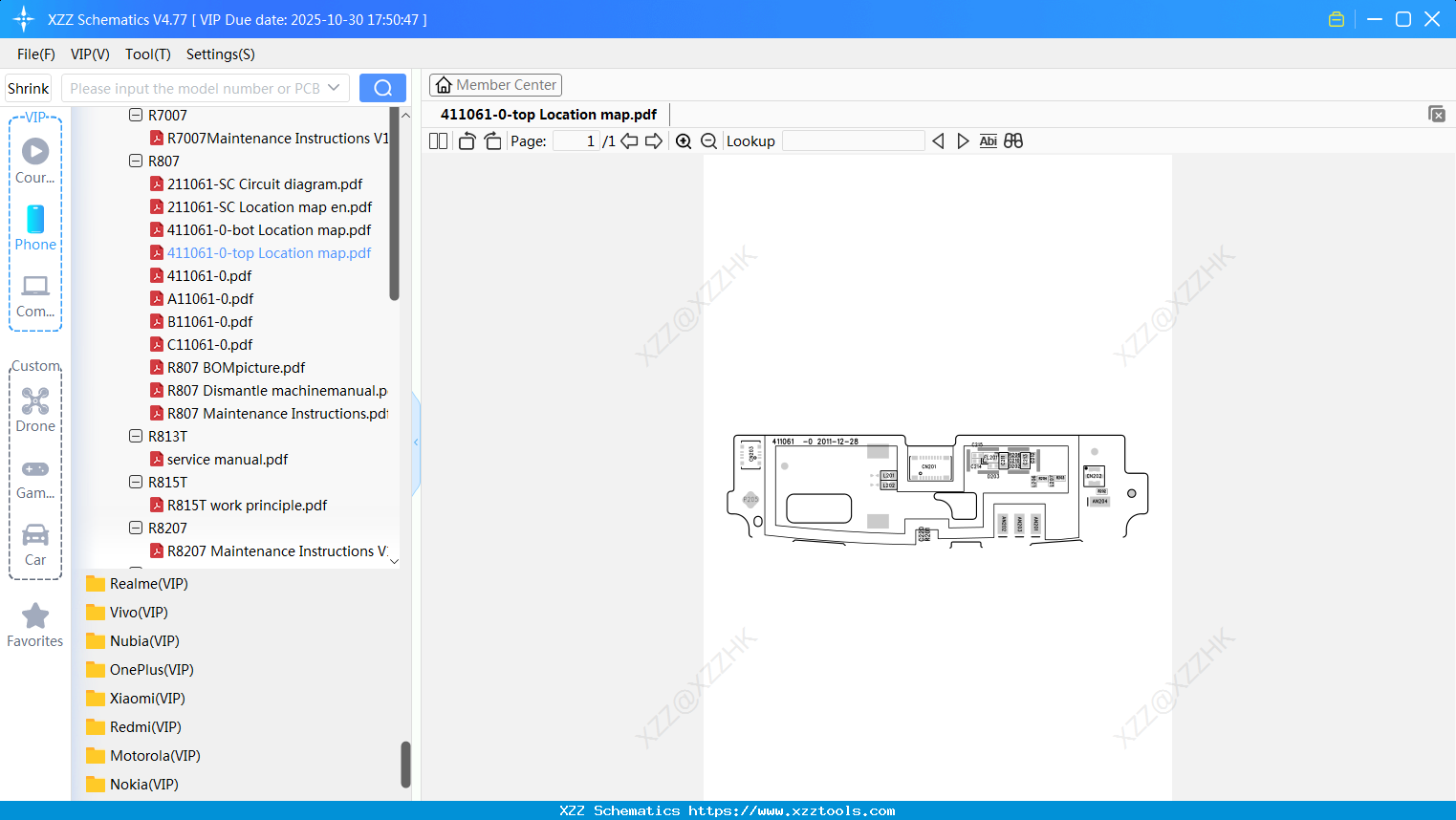The image size is (1456, 820).
Task: Open the Tool(T) menu
Action: 148,54
